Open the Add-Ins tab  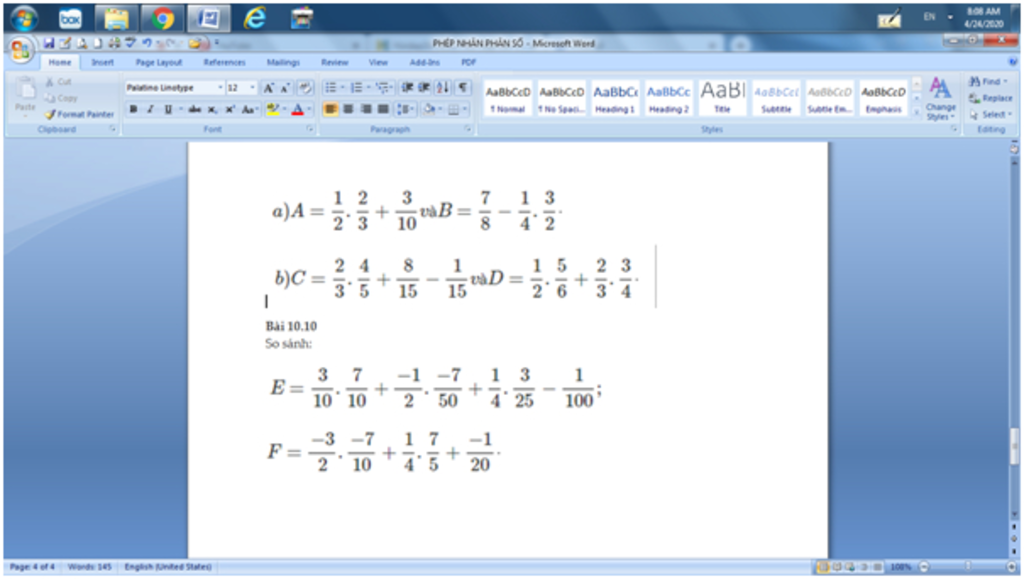(424, 63)
